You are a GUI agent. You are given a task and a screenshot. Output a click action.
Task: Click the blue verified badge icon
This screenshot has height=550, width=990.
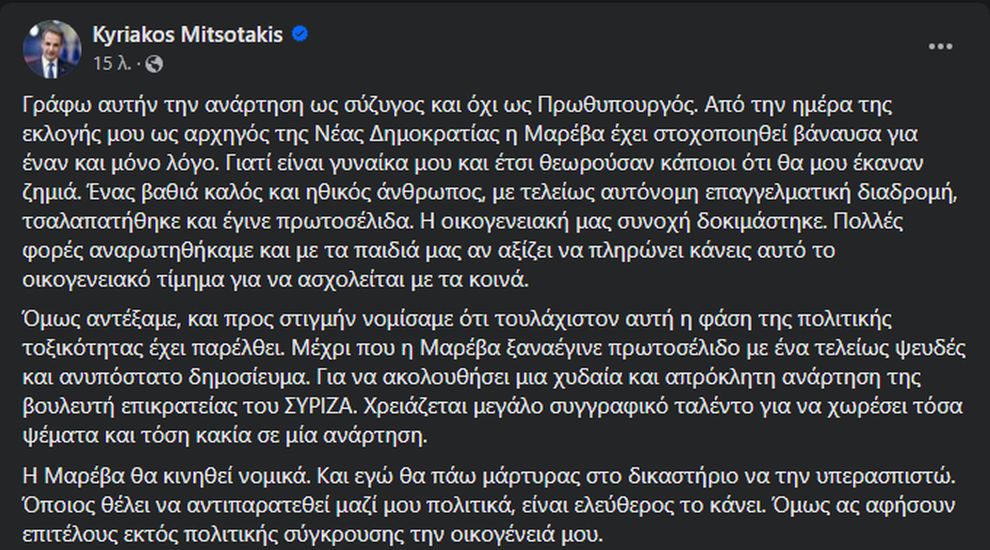(x=299, y=35)
